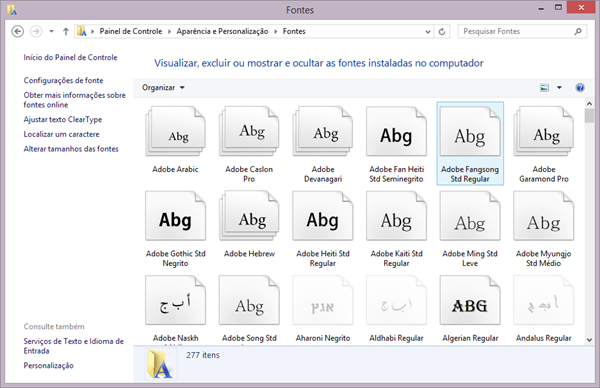Click scrollbar up arrow in font list
The height and width of the screenshot is (388, 600).
pyautogui.click(x=589, y=104)
